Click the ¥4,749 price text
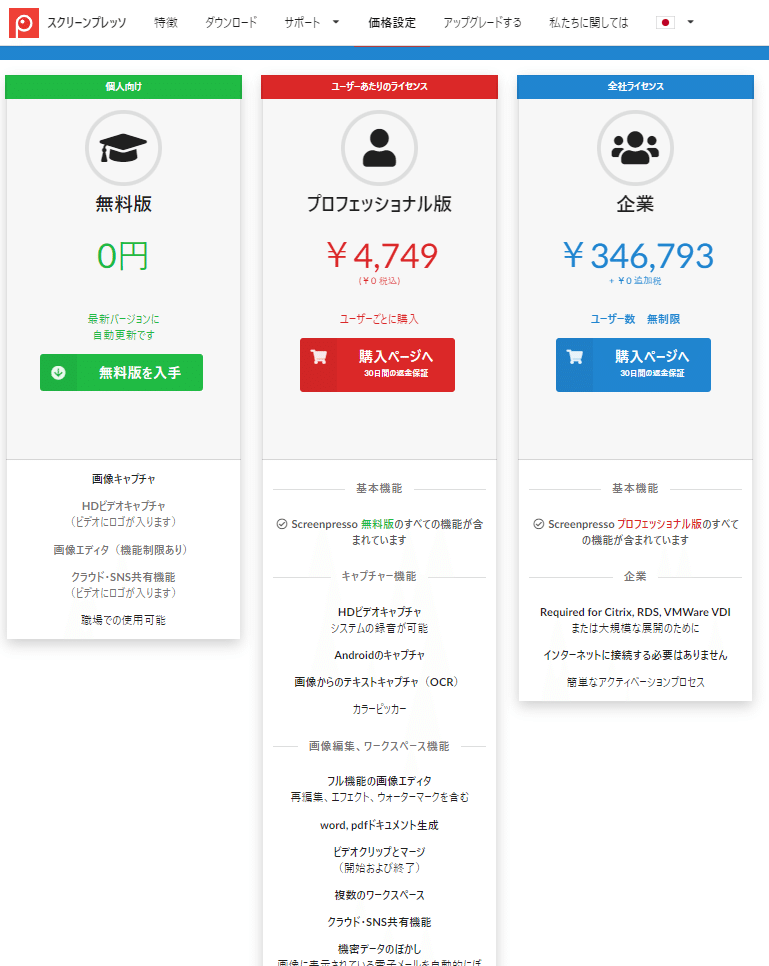 pyautogui.click(x=382, y=256)
